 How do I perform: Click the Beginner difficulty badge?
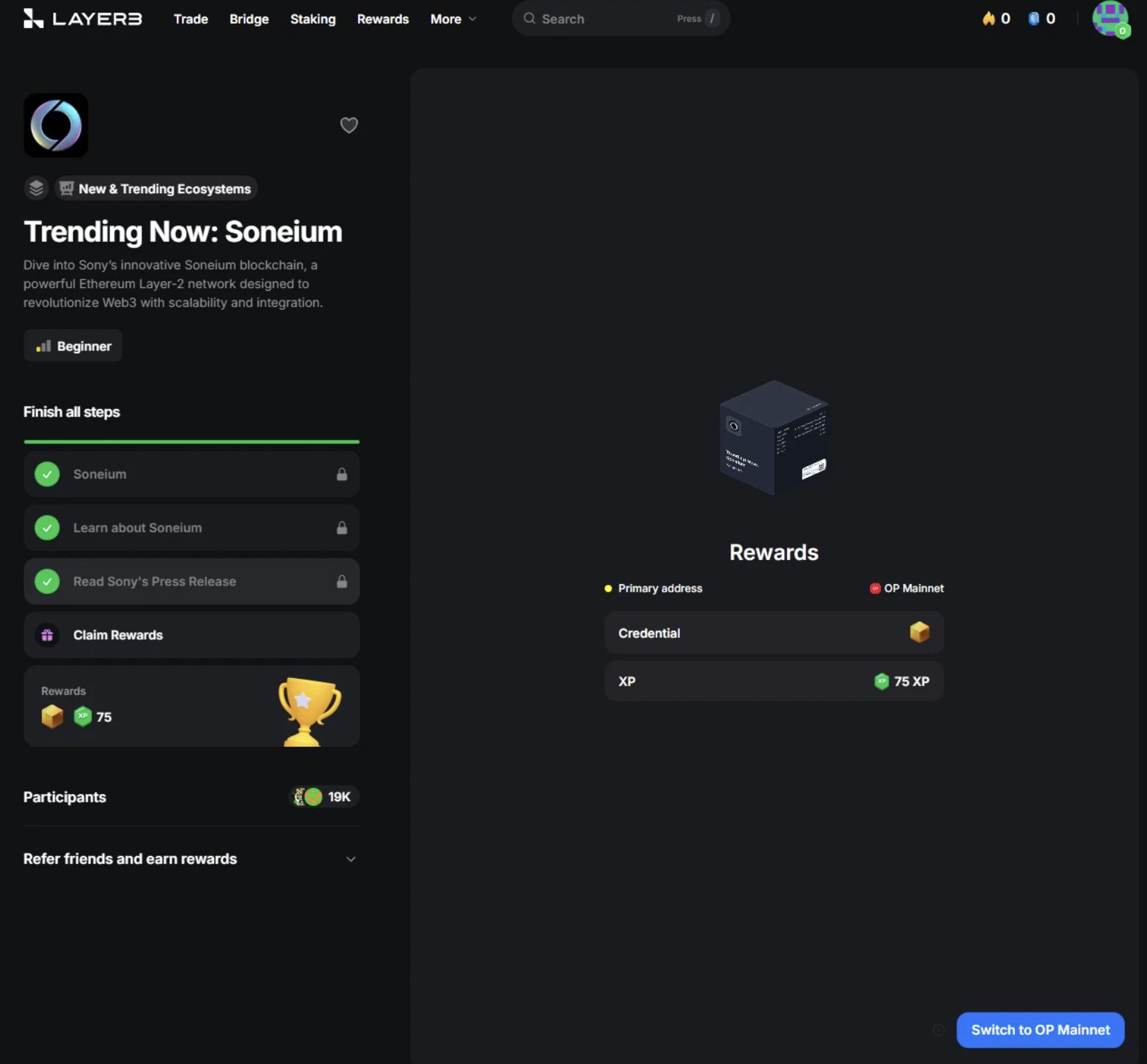tap(73, 346)
